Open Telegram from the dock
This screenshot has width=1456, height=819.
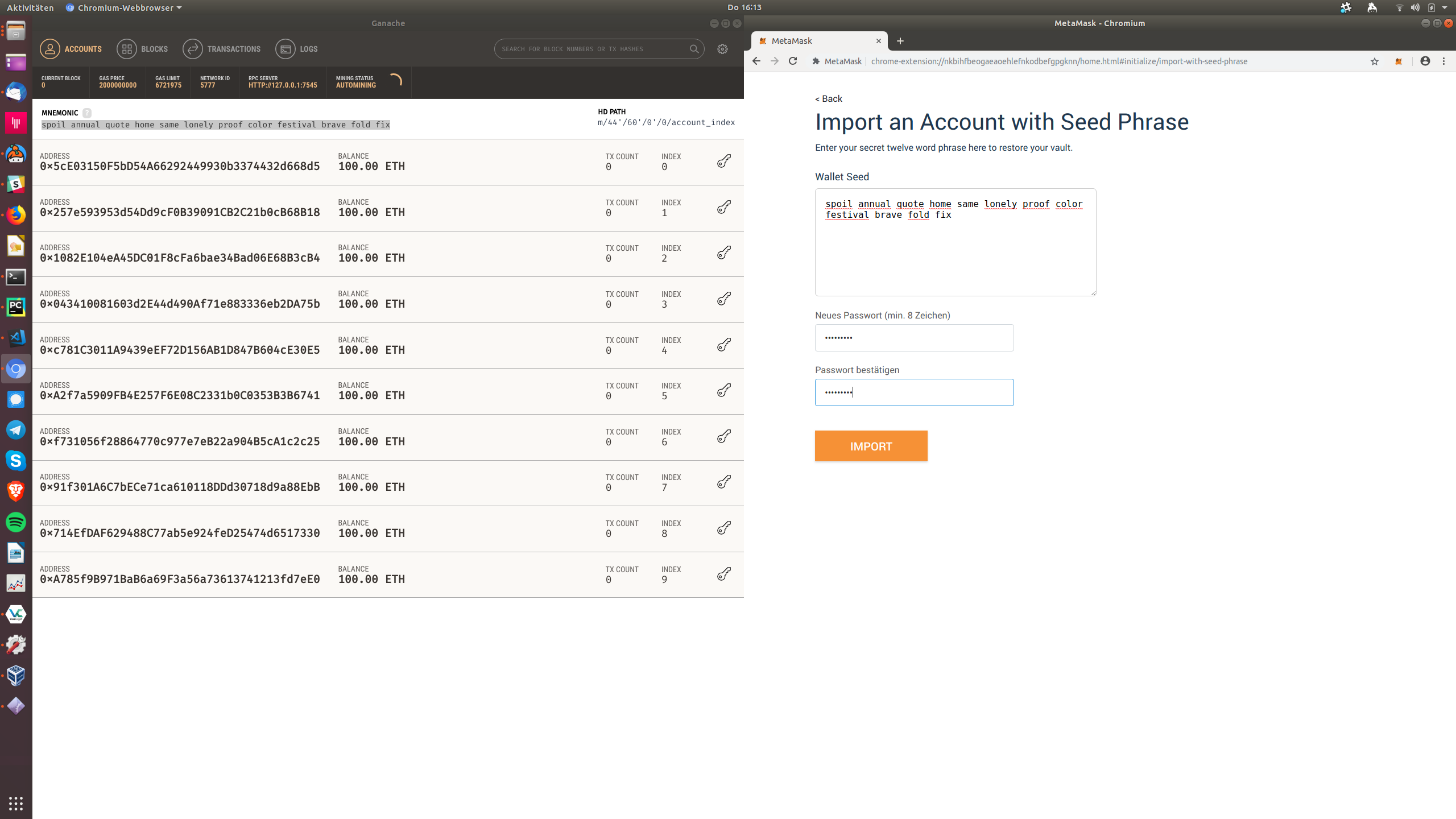16,430
